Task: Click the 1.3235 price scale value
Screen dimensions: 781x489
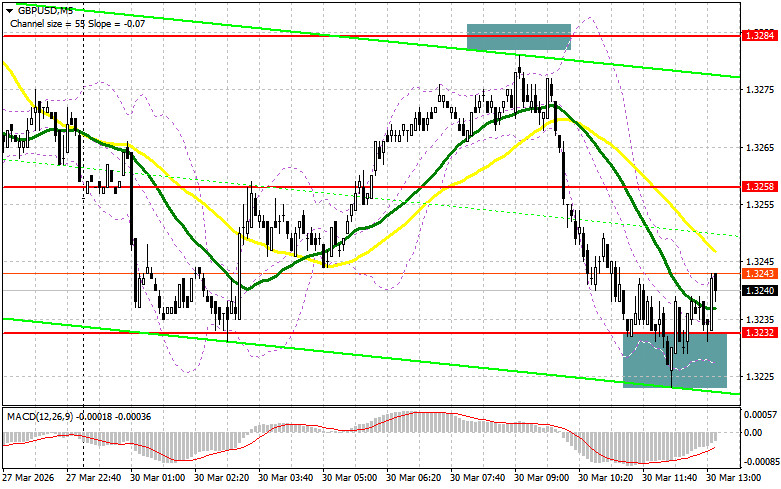Action: [x=760, y=319]
